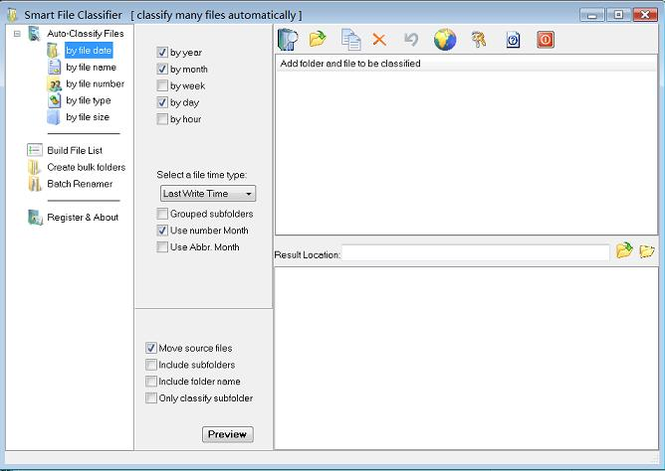Viewport: 665px width, 471px height.
Task: Click browse result location folder icon with arrow
Action: [624, 251]
